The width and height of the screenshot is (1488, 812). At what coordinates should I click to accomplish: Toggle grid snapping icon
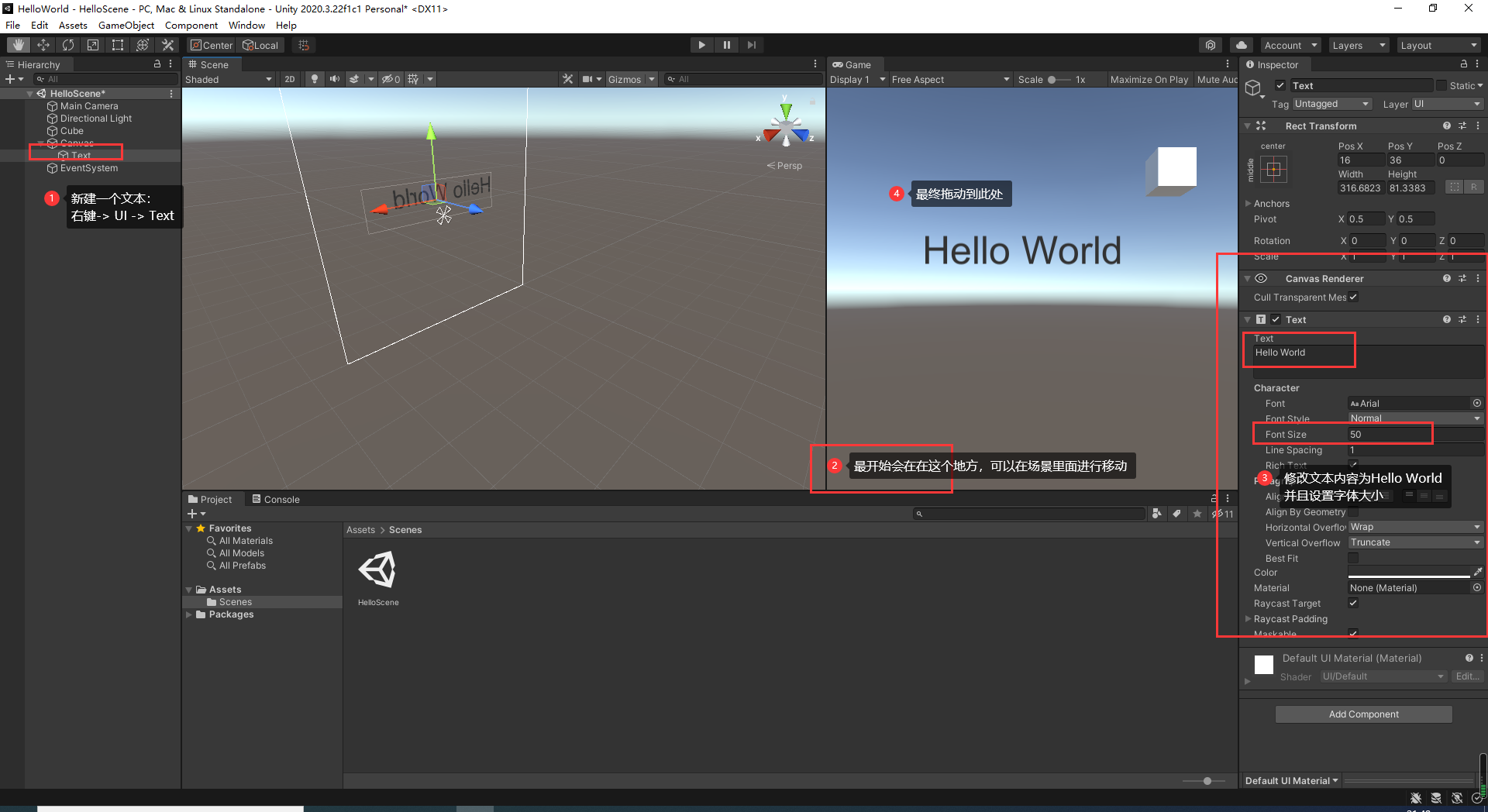point(304,45)
